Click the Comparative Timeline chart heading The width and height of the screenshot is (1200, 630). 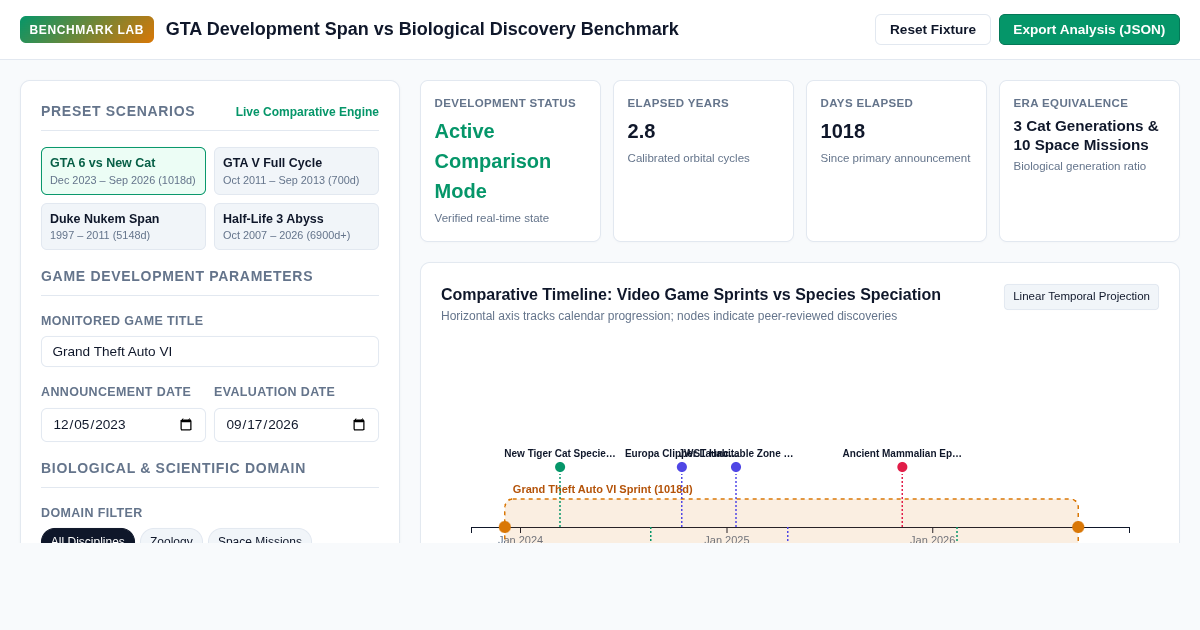691,295
